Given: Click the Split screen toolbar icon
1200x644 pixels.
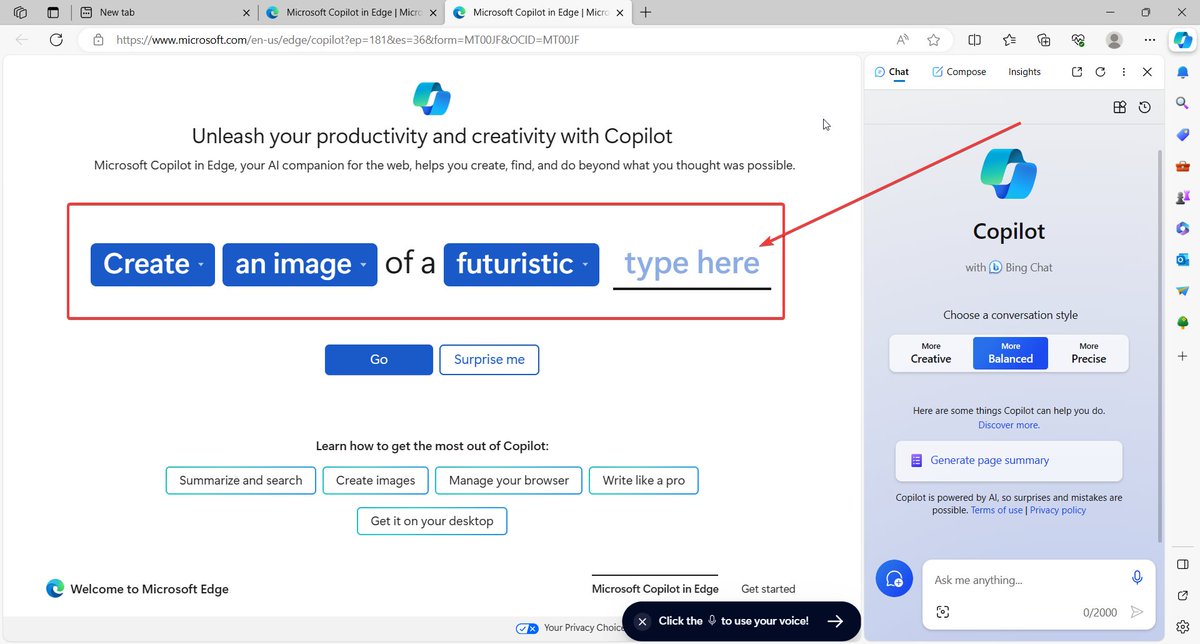Looking at the screenshot, I should point(975,40).
